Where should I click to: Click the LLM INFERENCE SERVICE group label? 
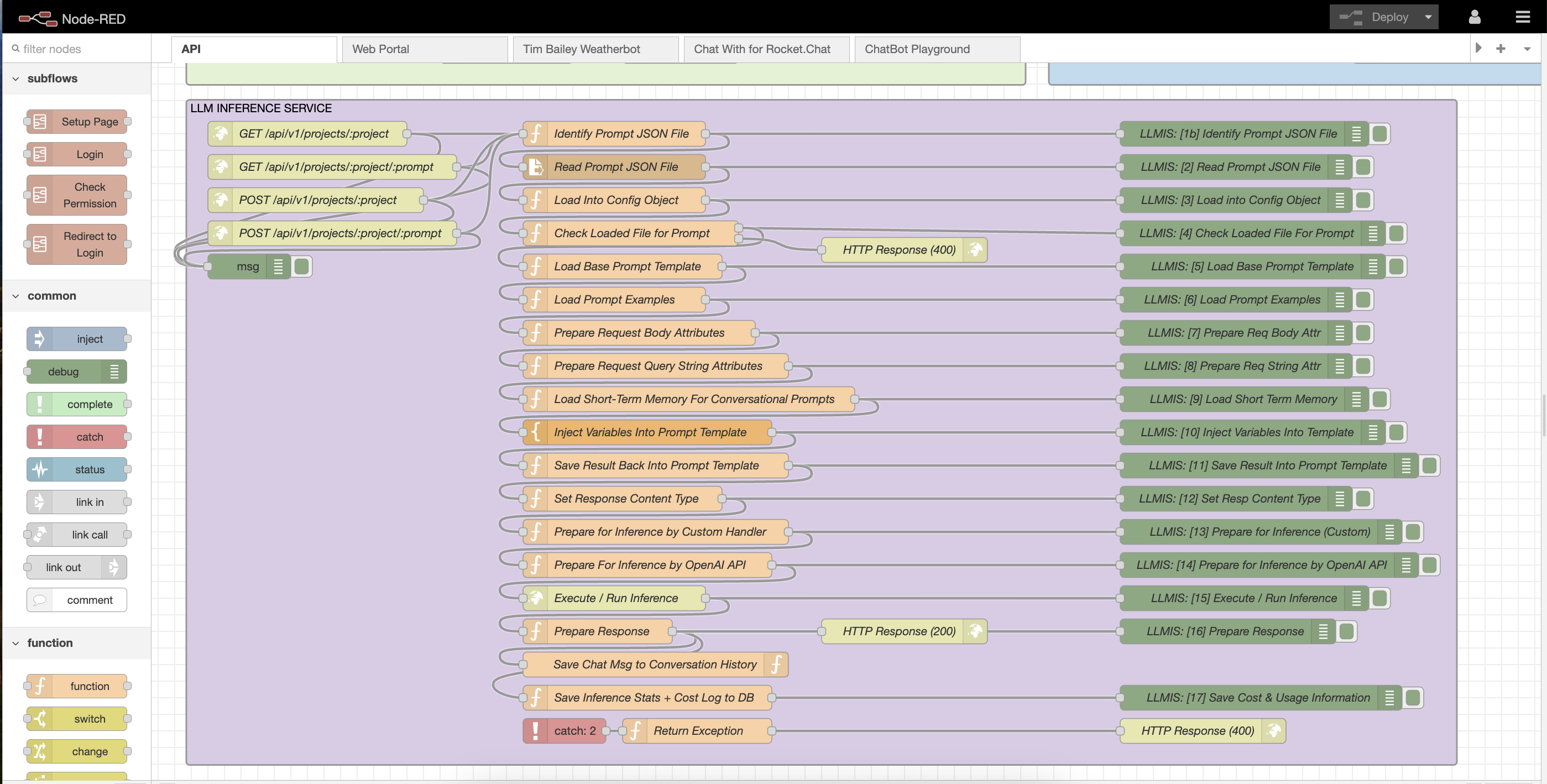(260, 108)
